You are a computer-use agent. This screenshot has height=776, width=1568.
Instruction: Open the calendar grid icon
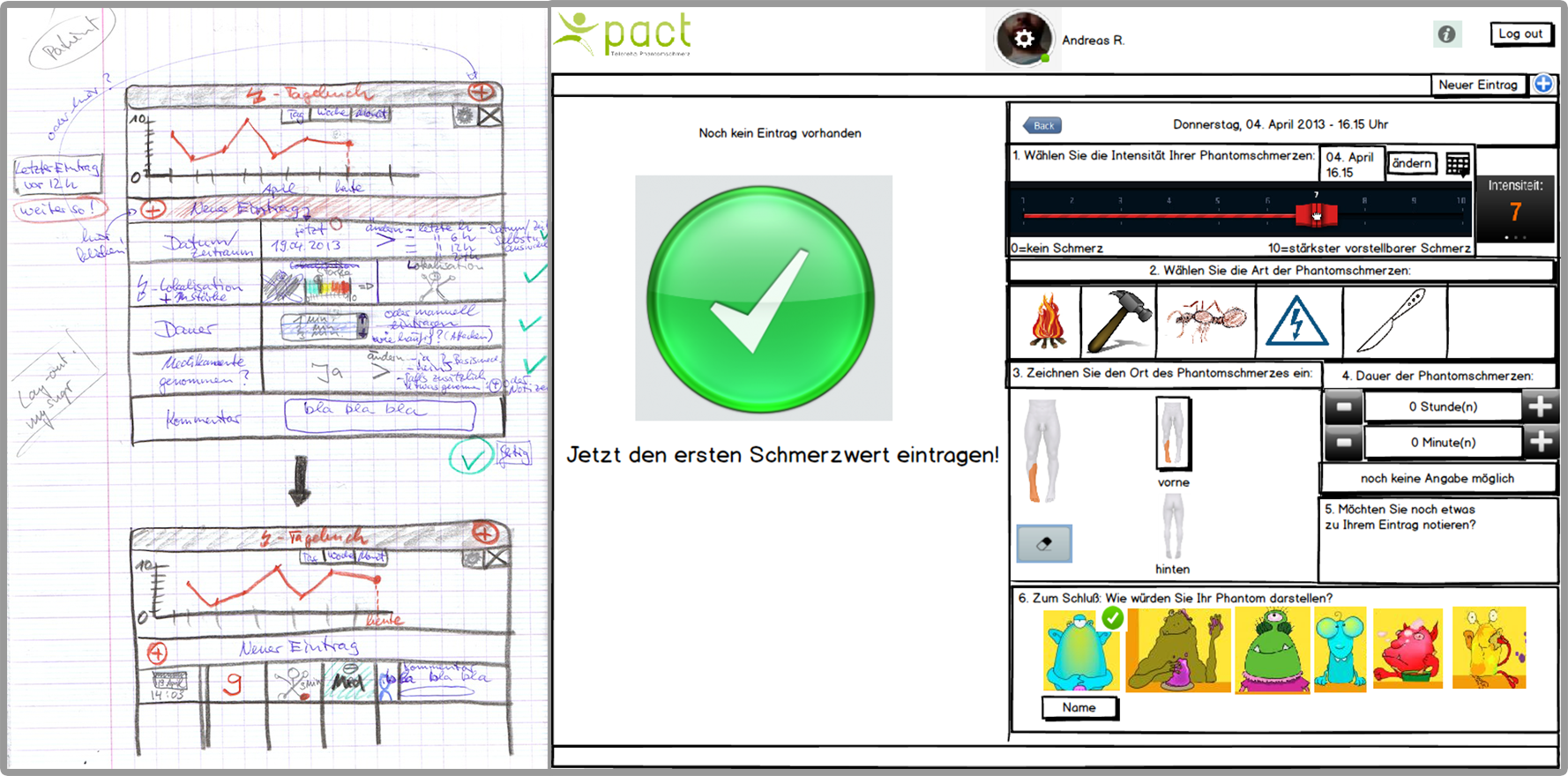click(1458, 164)
